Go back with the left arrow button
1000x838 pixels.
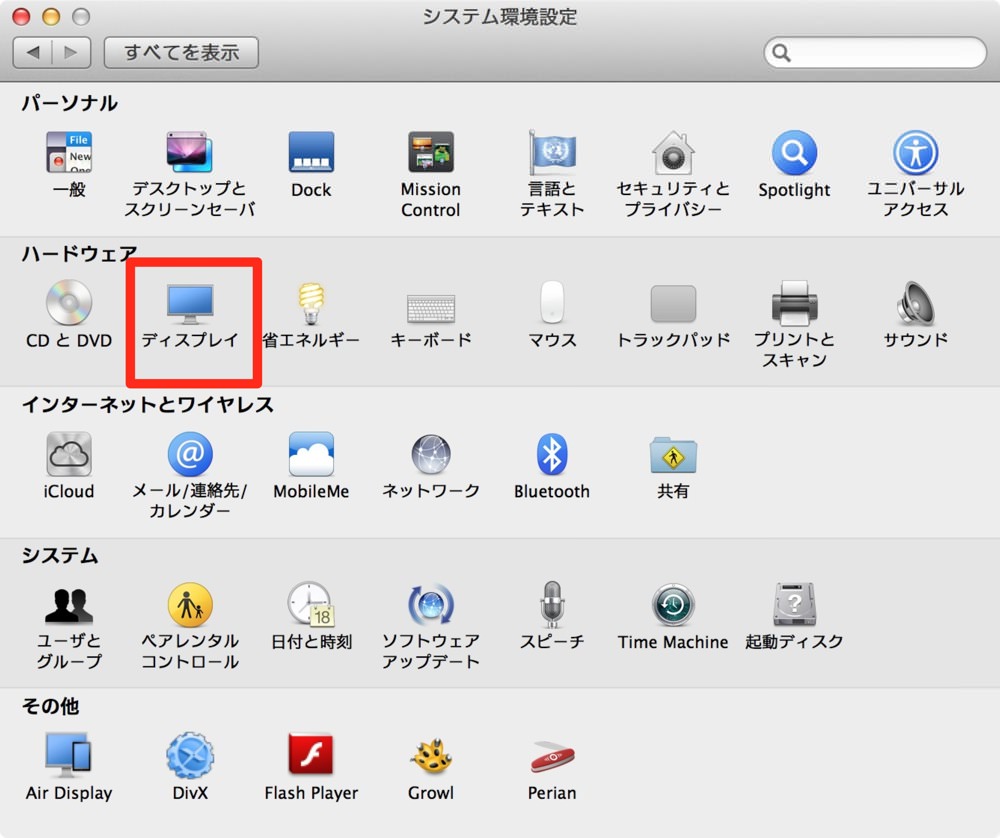(33, 52)
